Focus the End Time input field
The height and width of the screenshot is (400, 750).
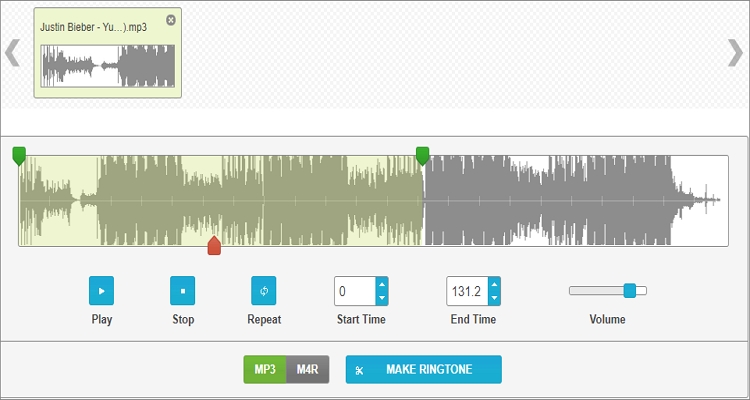pyautogui.click(x=467, y=291)
